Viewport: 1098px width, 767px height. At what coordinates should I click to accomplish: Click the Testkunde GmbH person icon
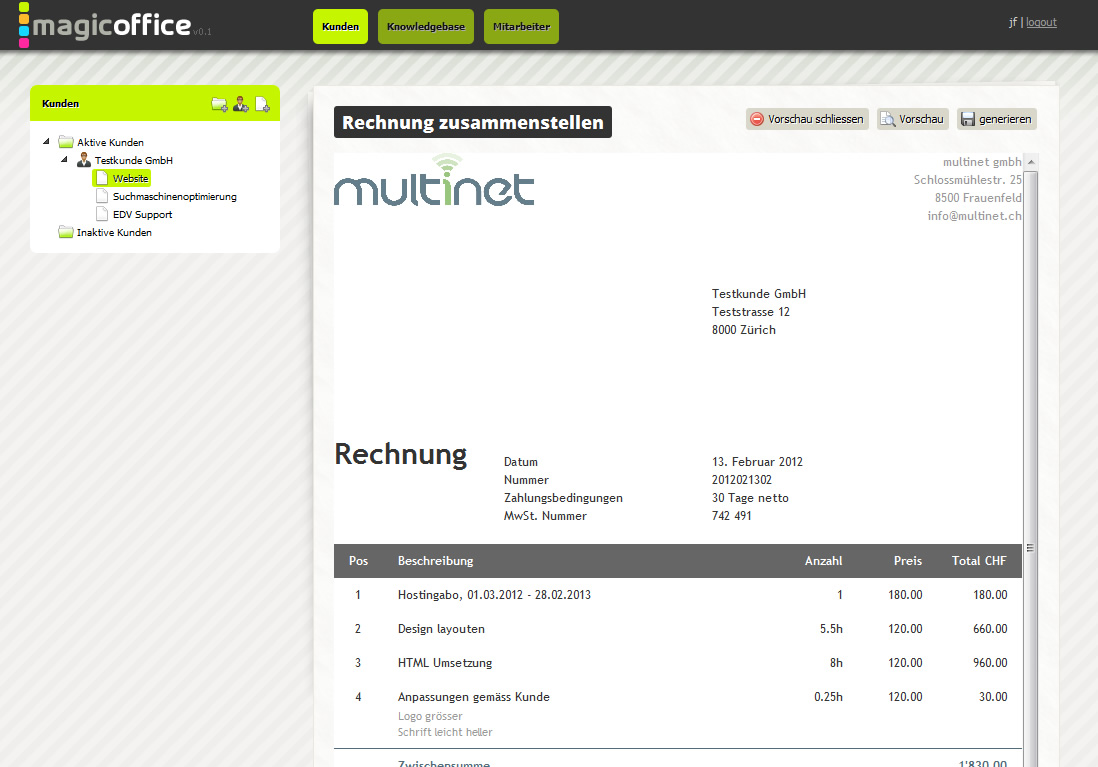(84, 160)
